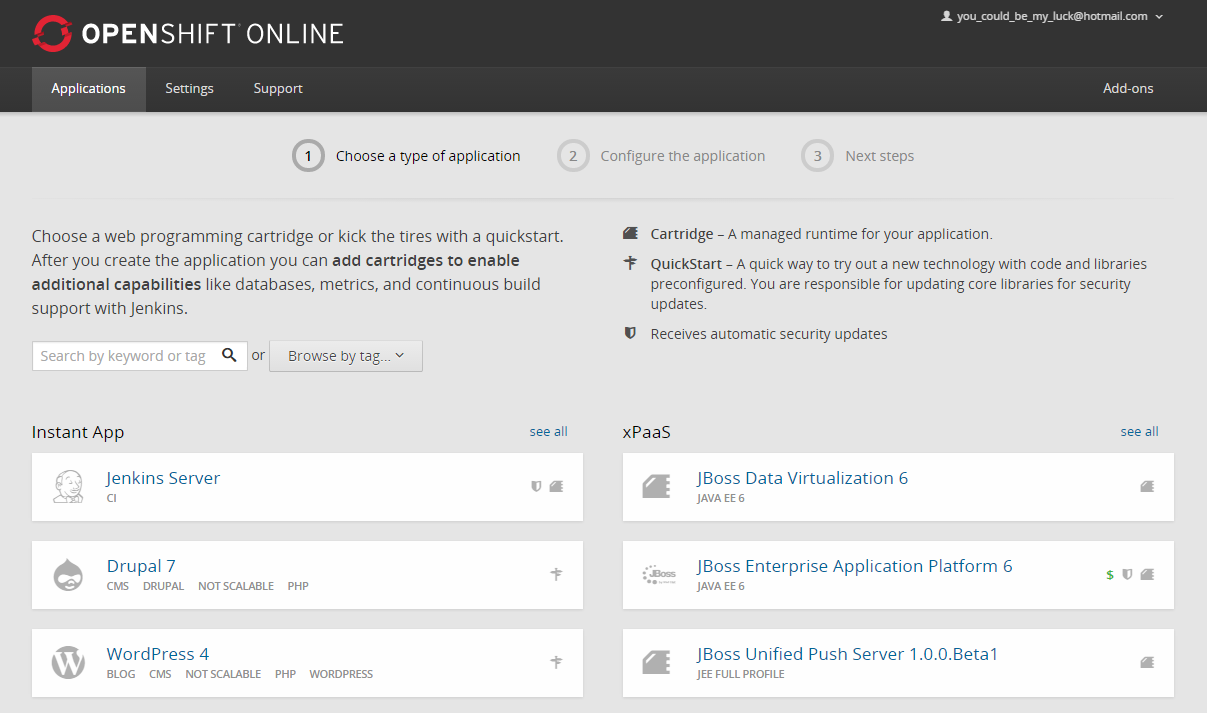The height and width of the screenshot is (713, 1207).
Task: Open the Drupal 7 application link
Action: point(141,566)
